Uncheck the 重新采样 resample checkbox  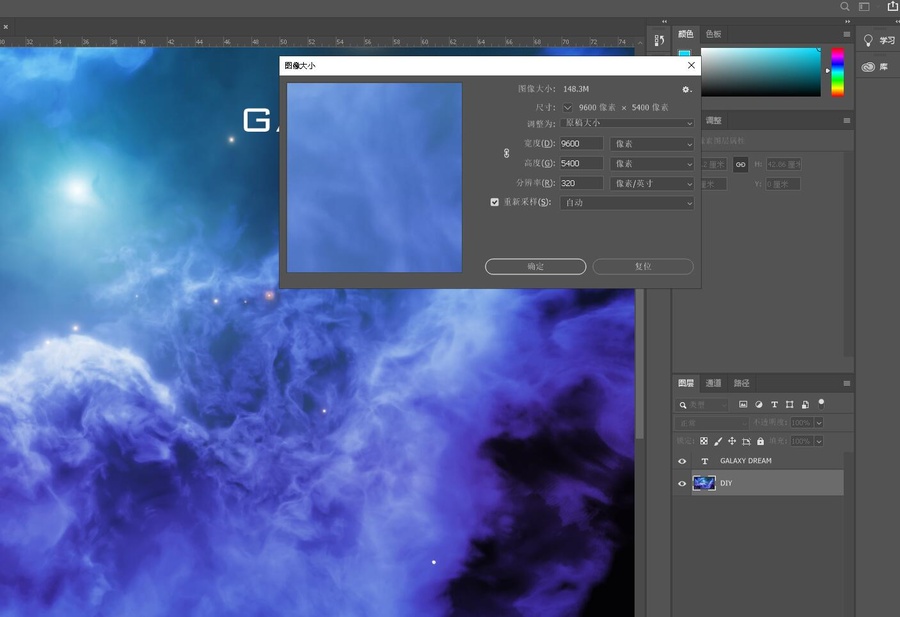495,202
